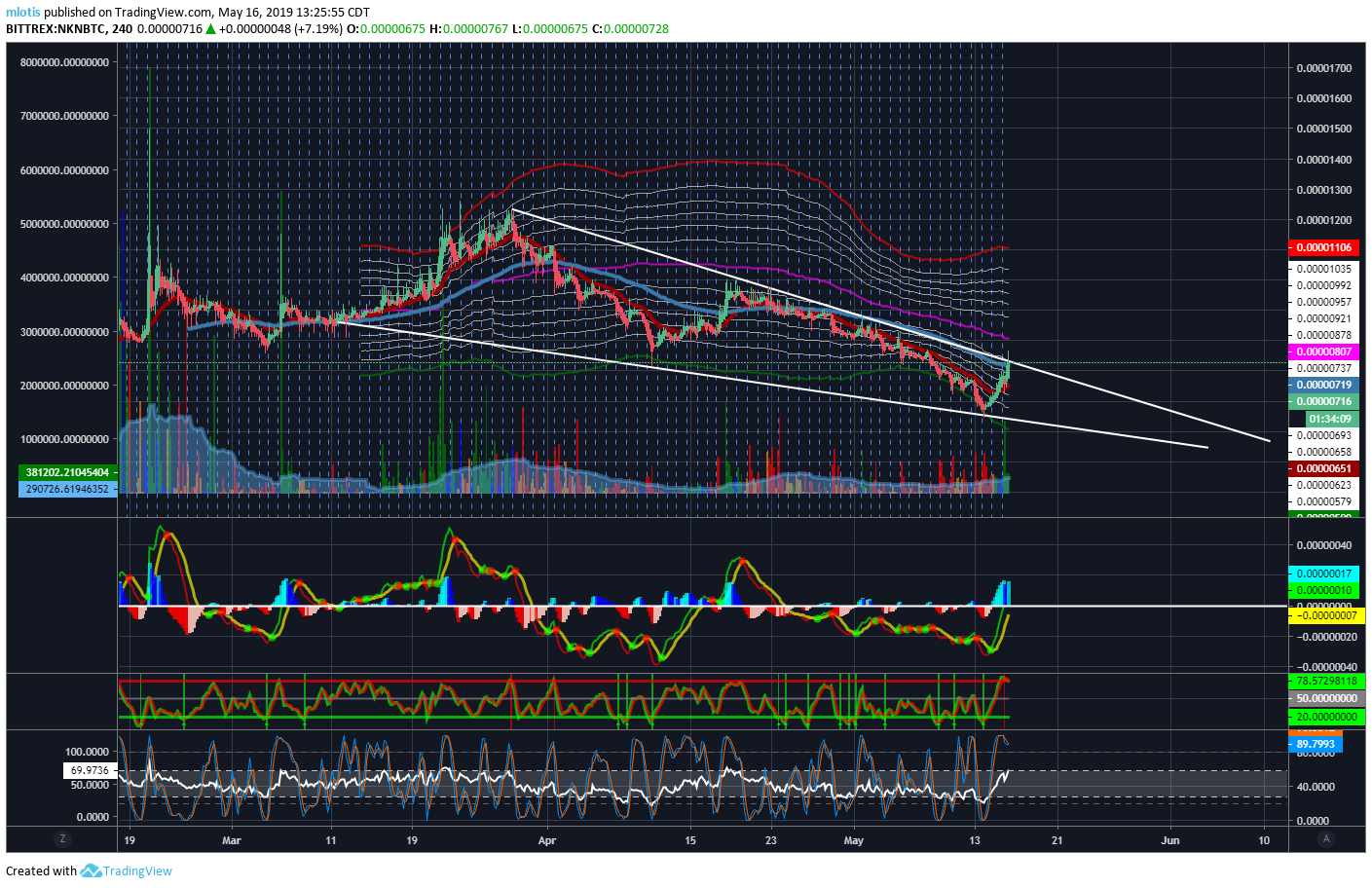Click the green up-arrow change indicator in header
The image size is (1372, 888).
tap(210, 28)
